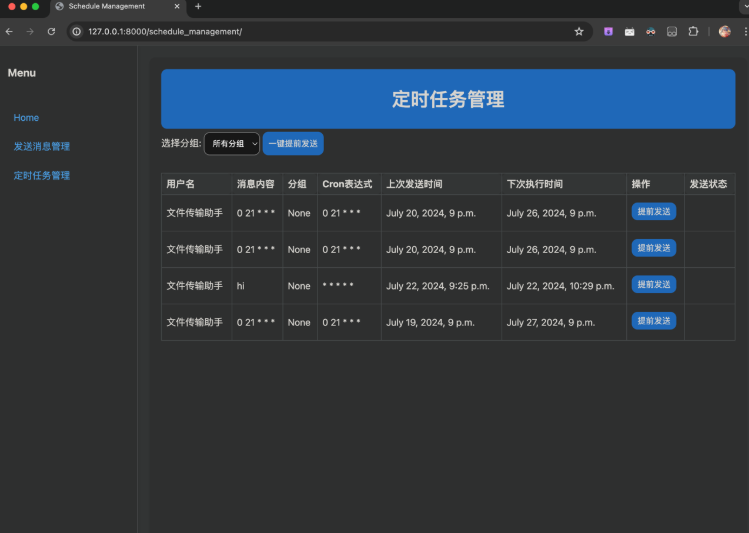Go to Home in the sidebar menu
This screenshot has width=749, height=533.
pos(26,118)
